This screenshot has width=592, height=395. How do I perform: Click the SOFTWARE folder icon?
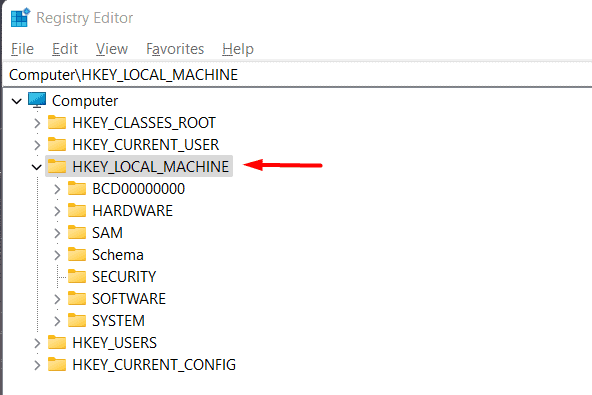coord(77,298)
